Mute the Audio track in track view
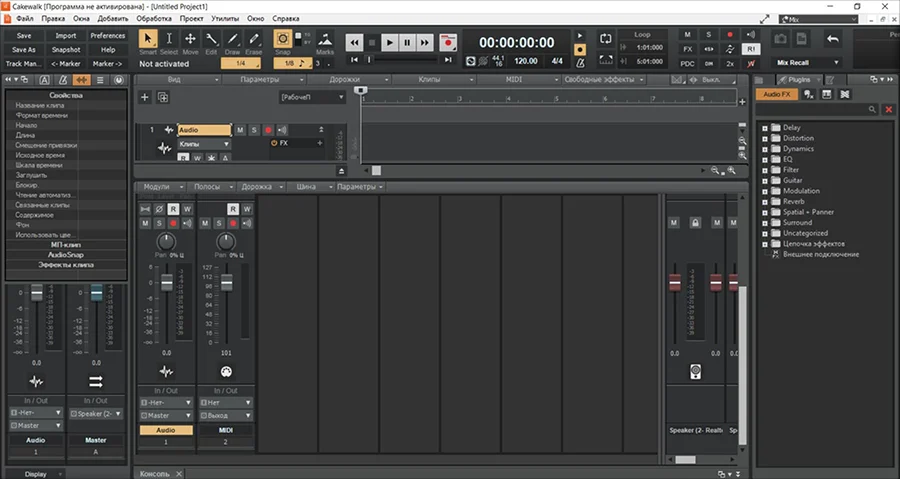The image size is (900, 479). coord(240,130)
